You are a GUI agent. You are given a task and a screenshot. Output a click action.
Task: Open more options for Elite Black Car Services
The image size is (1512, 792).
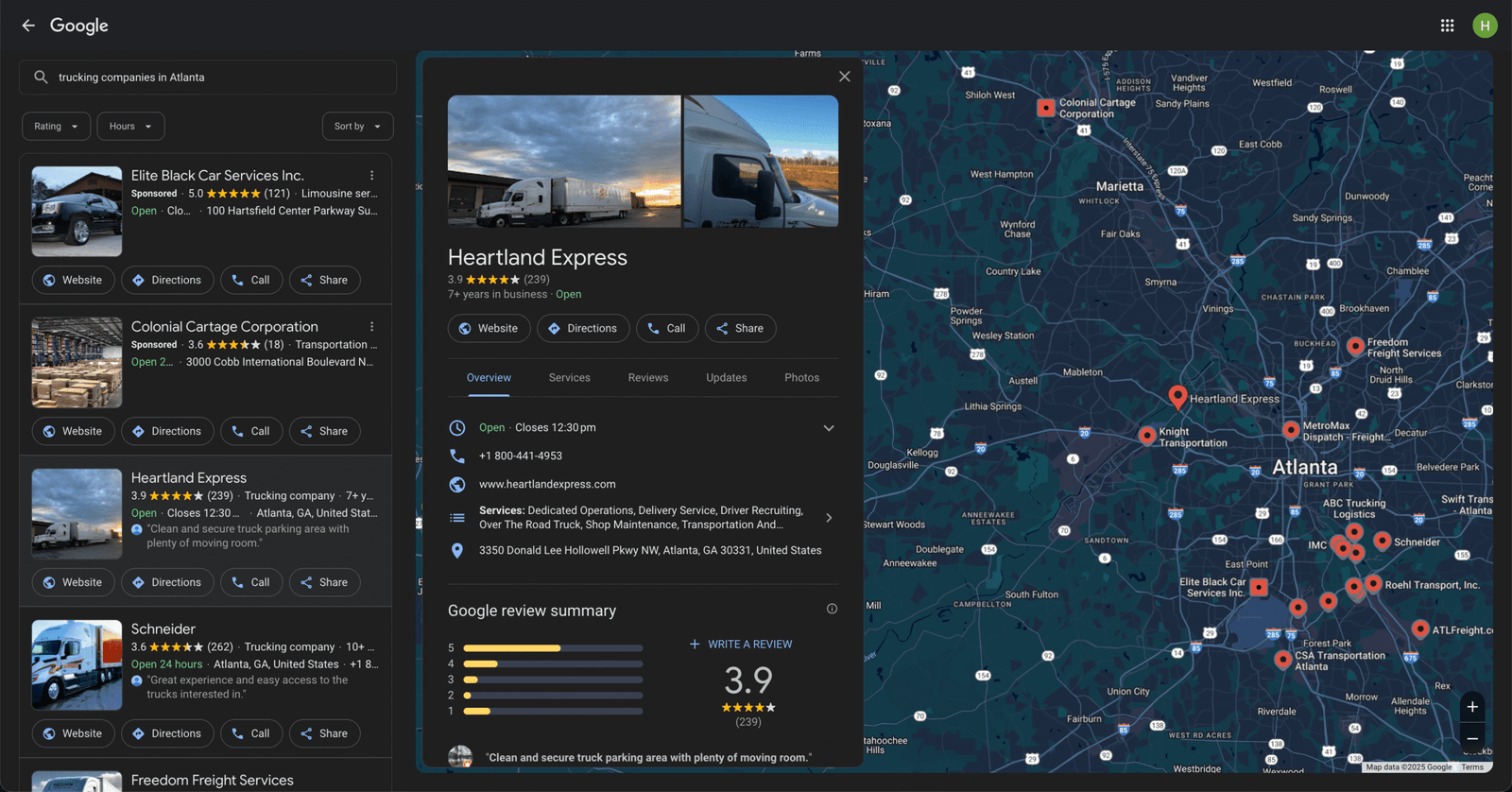pyautogui.click(x=372, y=176)
